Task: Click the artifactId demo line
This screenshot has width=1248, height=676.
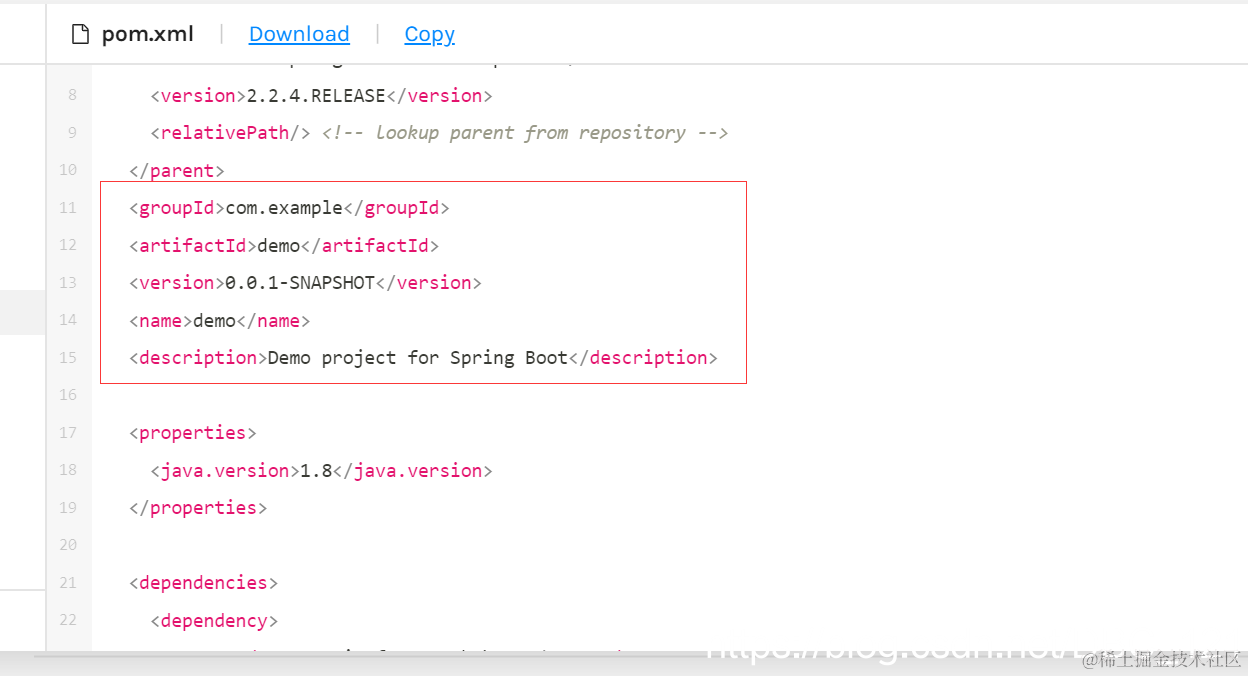Action: pyautogui.click(x=284, y=246)
